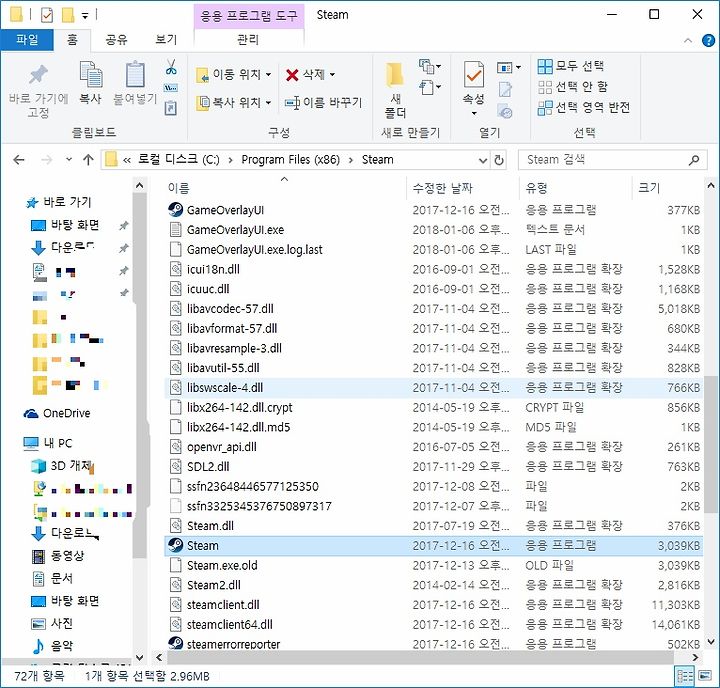Select the libswscale-4.dll file

pyautogui.click(x=433, y=388)
